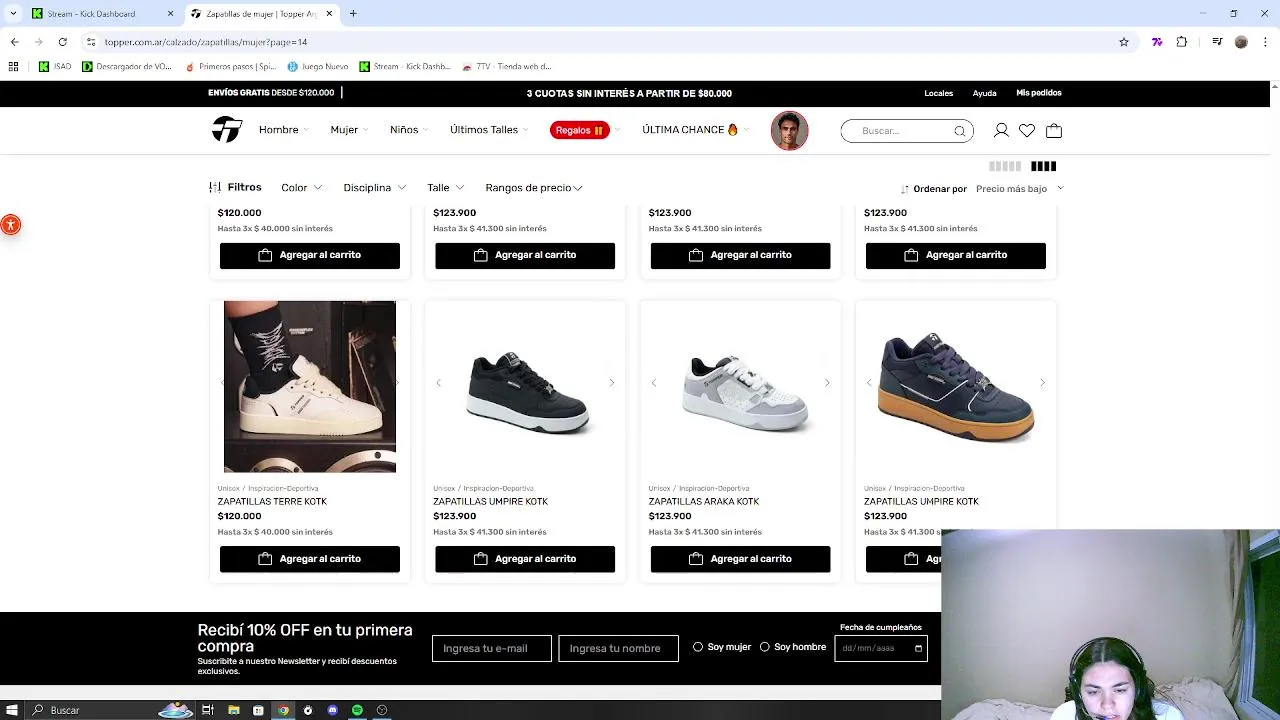The image size is (1280, 720).
Task: Switch to five-column grid view
Action: point(1005,166)
